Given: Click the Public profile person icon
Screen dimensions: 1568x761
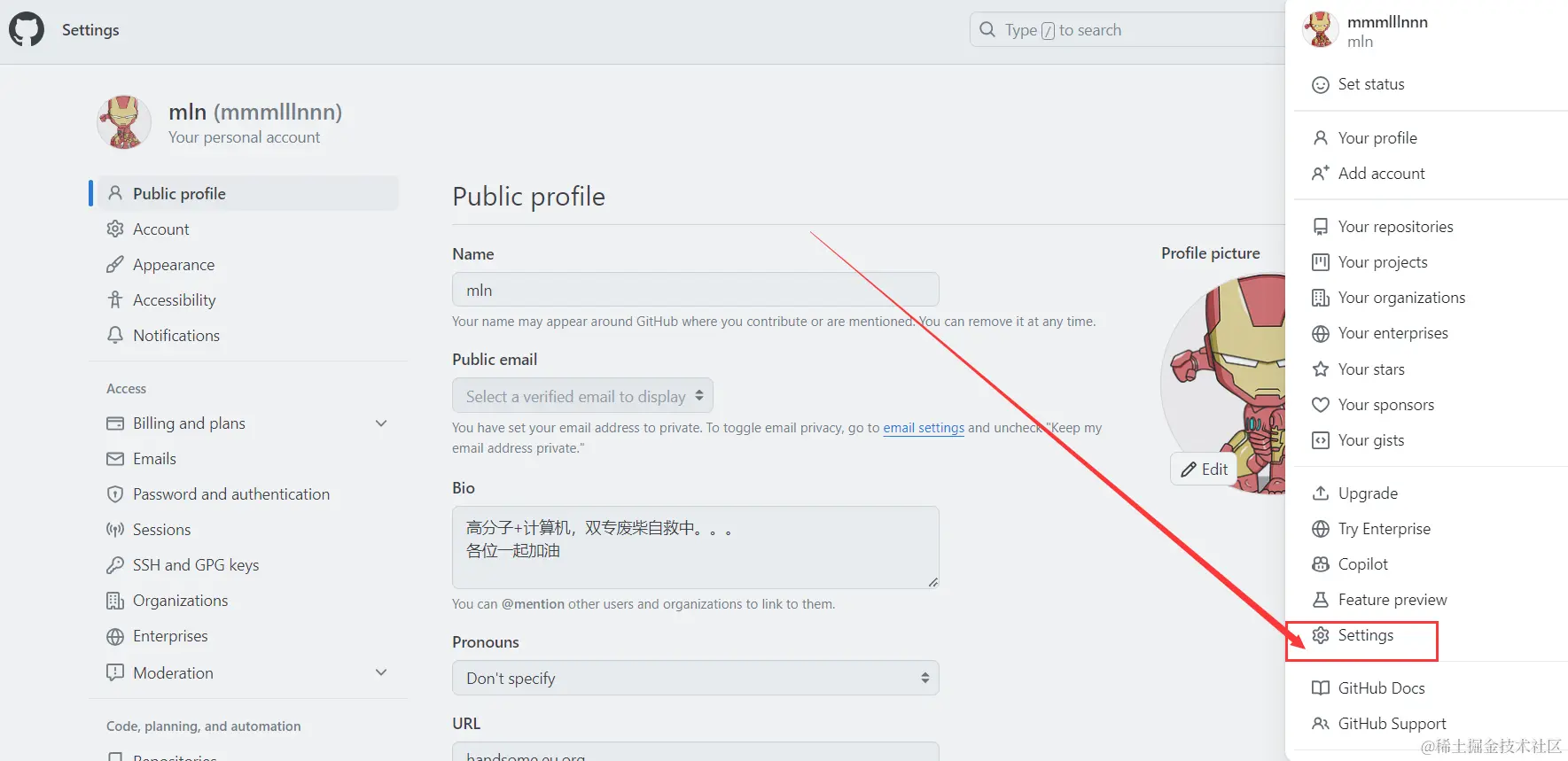Looking at the screenshot, I should [115, 193].
